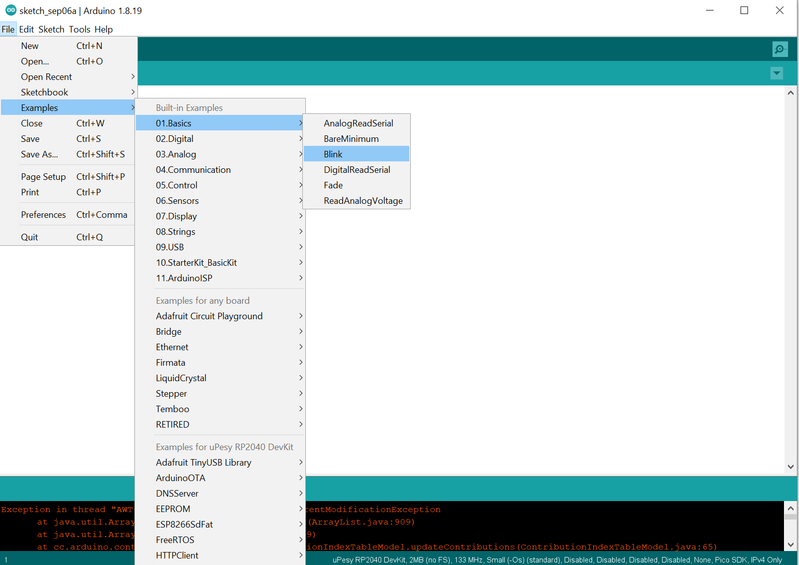Expand the 03.Analog examples submenu
The height and width of the screenshot is (565, 799).
(220, 154)
